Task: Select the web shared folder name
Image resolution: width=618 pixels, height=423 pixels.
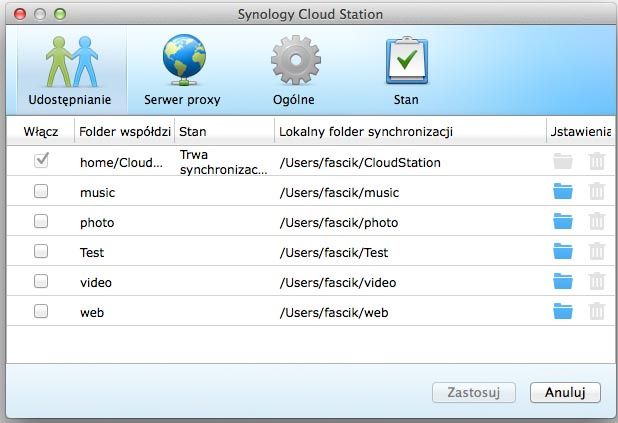Action: 92,313
